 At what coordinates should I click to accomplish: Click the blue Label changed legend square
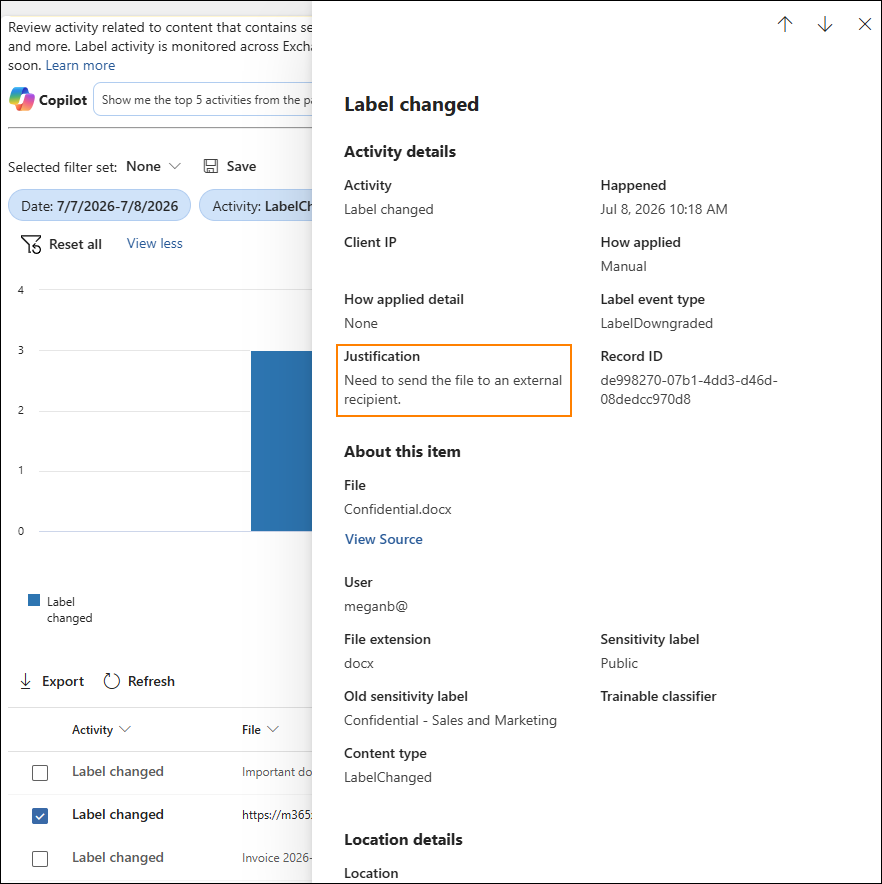pos(34,600)
